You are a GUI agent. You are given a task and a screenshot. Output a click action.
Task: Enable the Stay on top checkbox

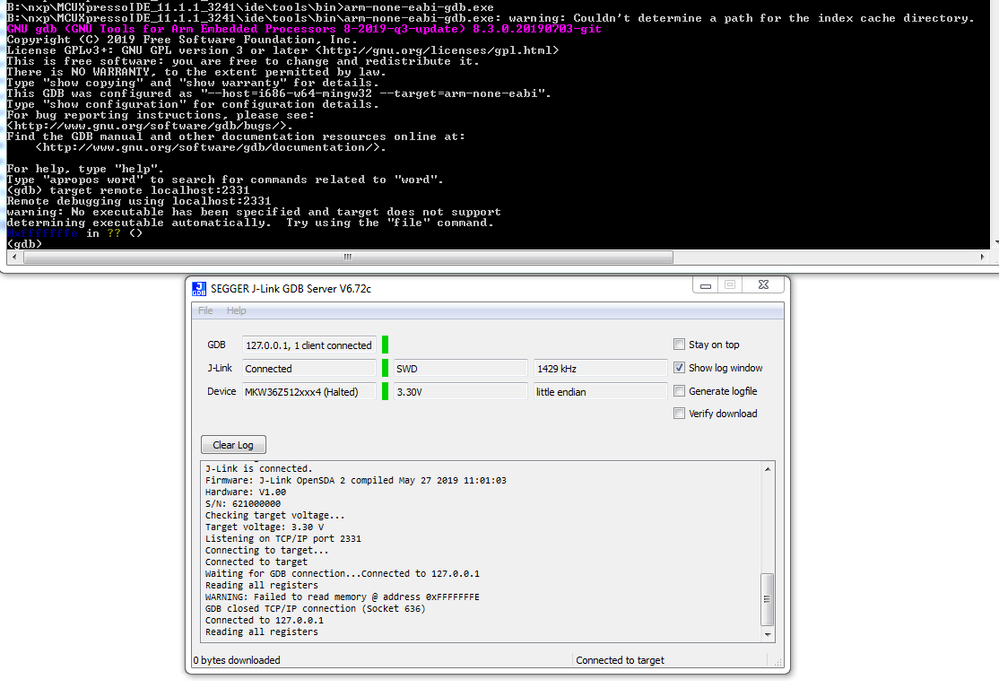[x=679, y=345]
